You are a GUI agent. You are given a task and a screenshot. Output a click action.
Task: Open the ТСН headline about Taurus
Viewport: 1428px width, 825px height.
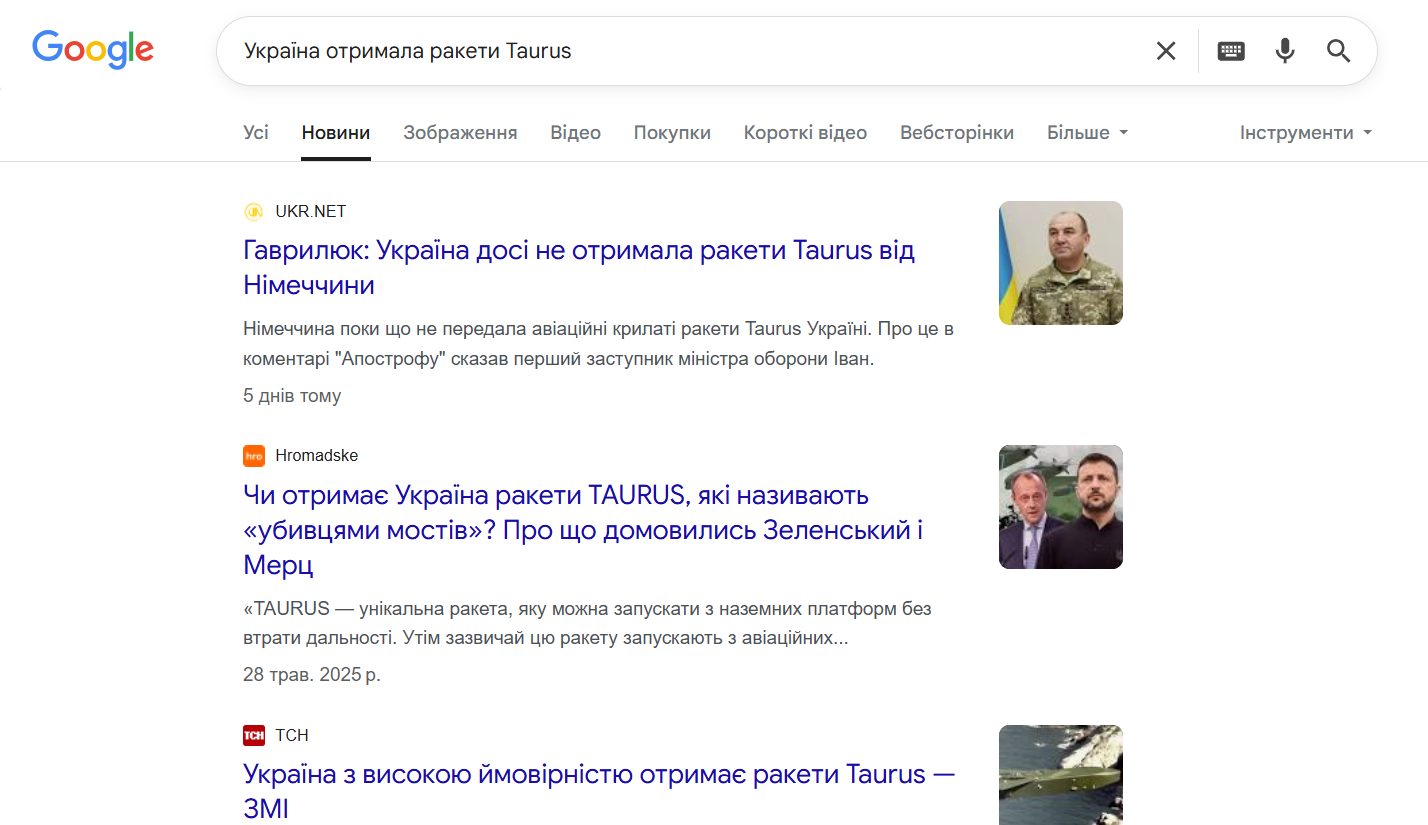(599, 791)
